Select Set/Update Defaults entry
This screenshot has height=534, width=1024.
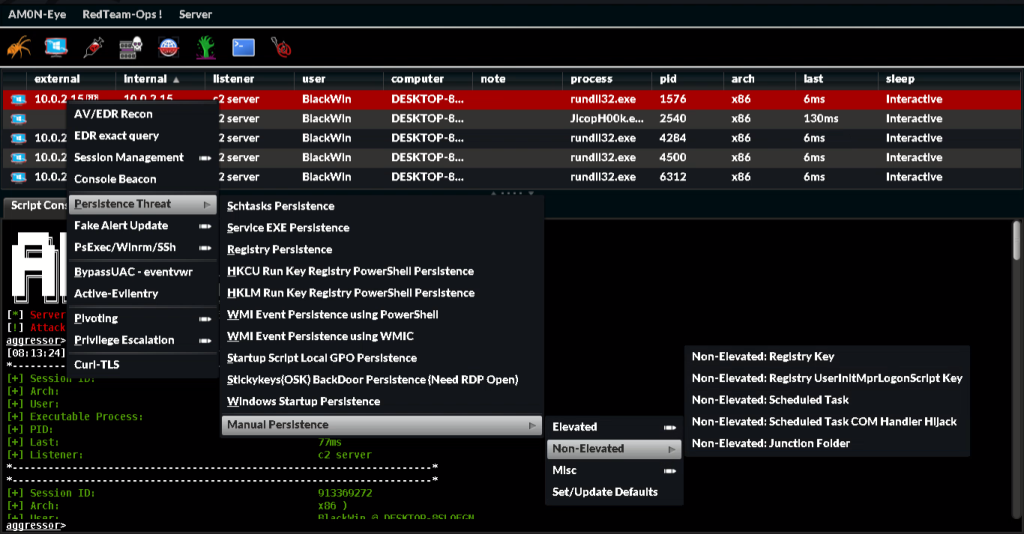614,492
